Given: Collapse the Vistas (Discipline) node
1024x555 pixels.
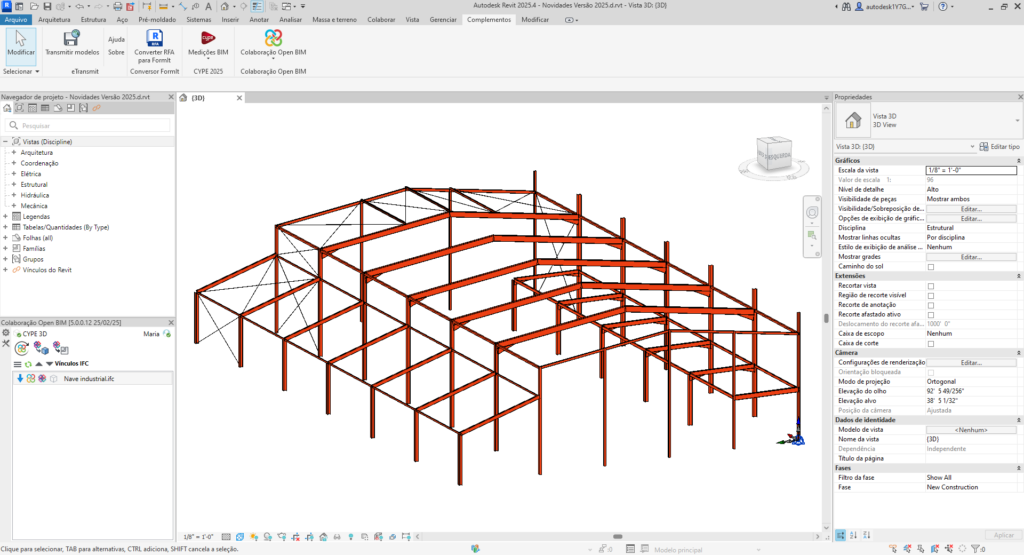Looking at the screenshot, I should coord(5,141).
